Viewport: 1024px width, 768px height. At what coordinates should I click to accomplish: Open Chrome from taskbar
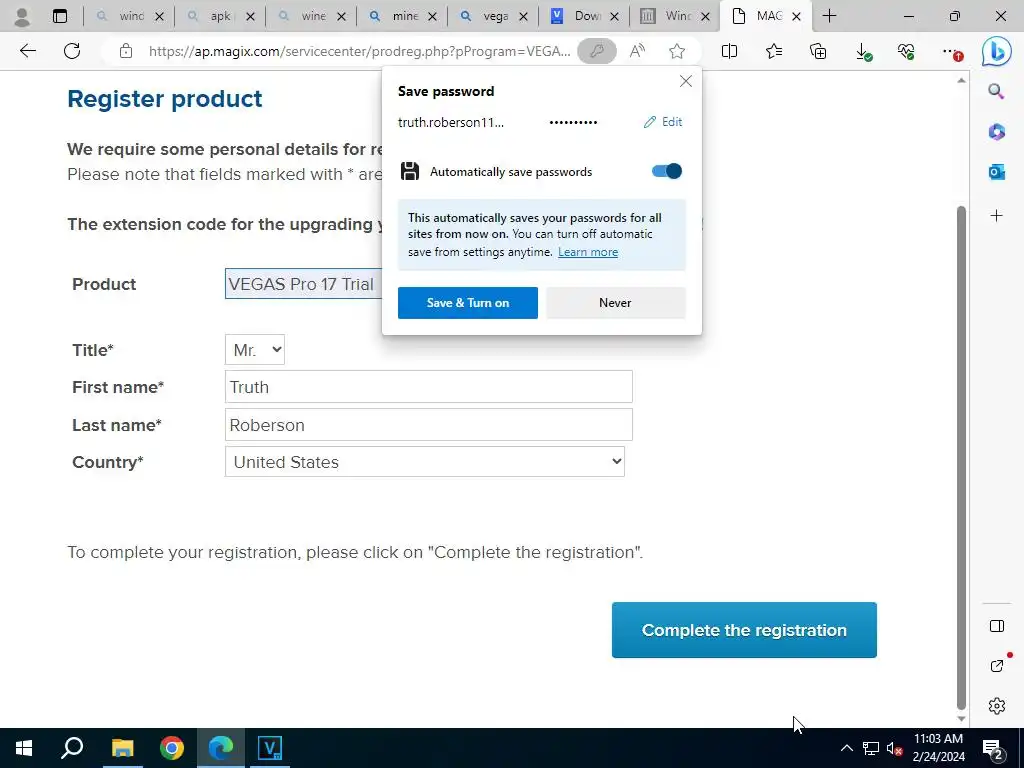[x=172, y=748]
